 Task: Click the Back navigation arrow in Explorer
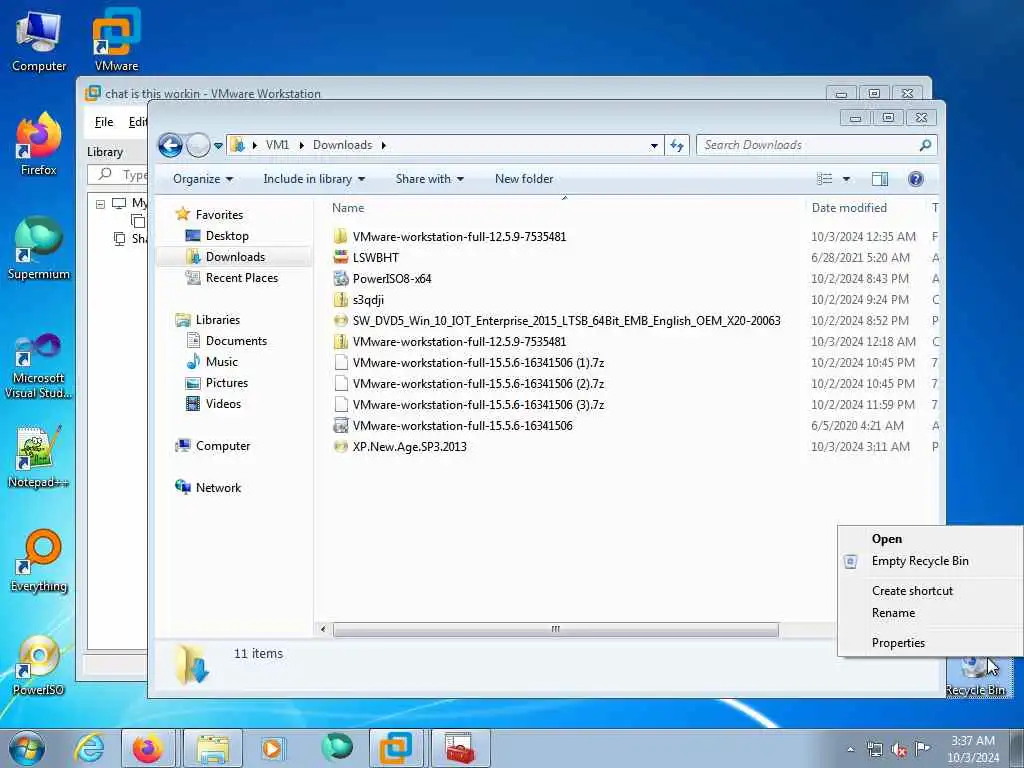pyautogui.click(x=170, y=145)
